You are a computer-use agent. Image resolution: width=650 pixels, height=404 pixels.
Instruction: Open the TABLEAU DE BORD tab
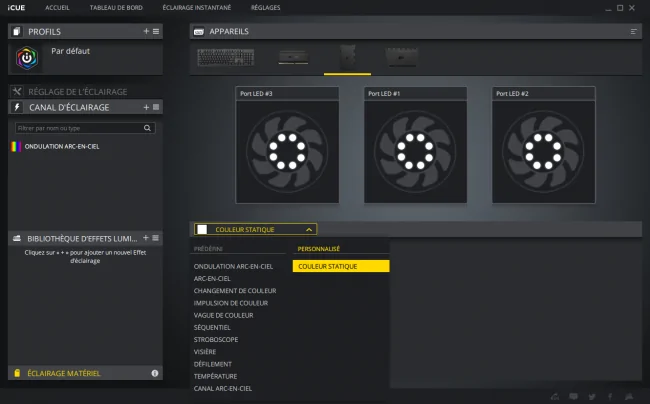(x=116, y=7)
